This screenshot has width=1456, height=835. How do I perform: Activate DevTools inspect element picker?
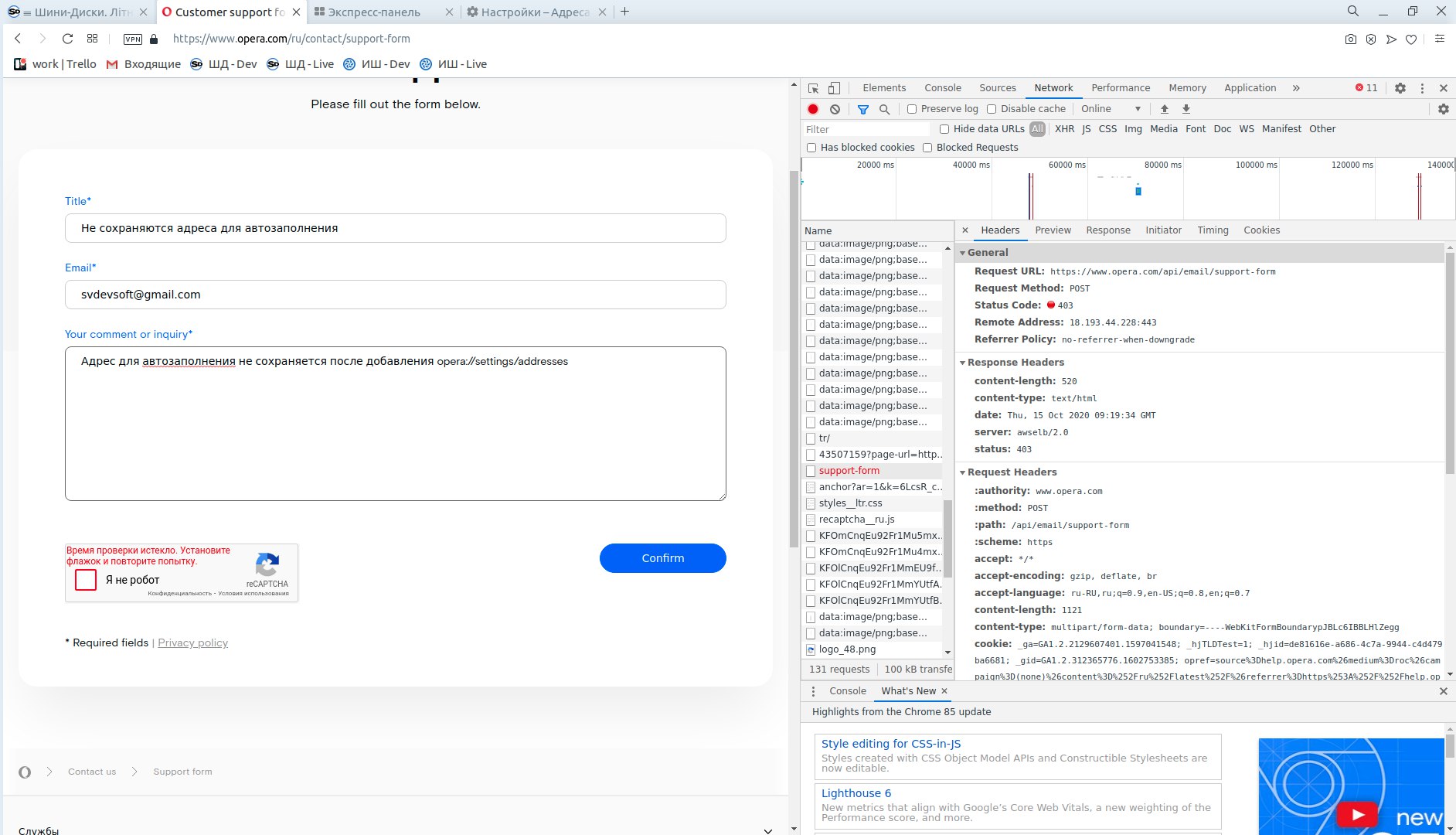(814, 88)
